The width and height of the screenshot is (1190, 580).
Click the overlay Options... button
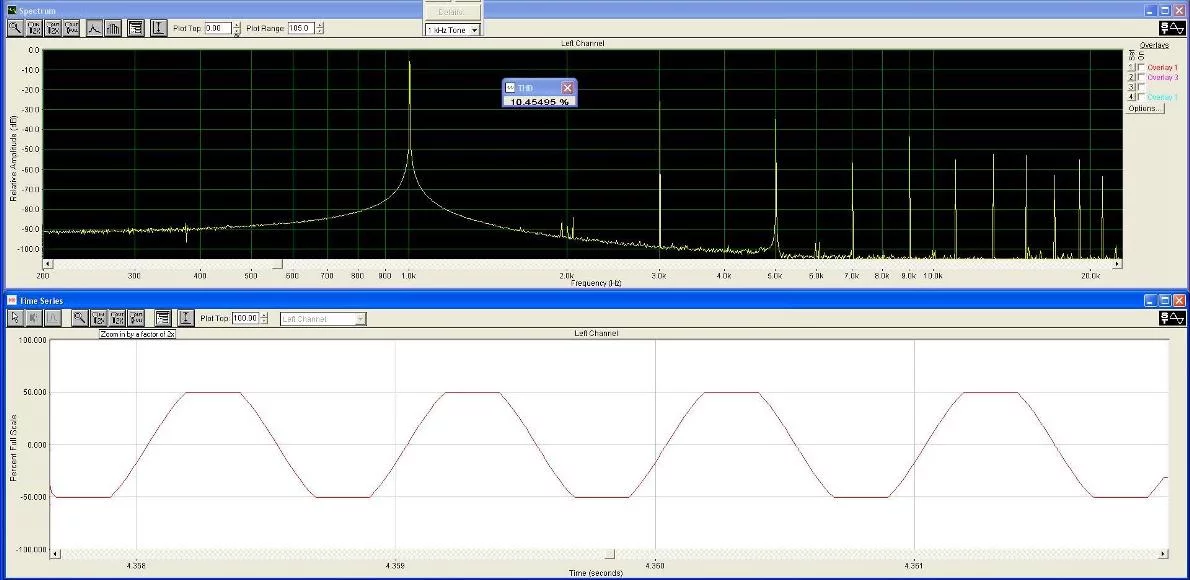(x=1145, y=108)
